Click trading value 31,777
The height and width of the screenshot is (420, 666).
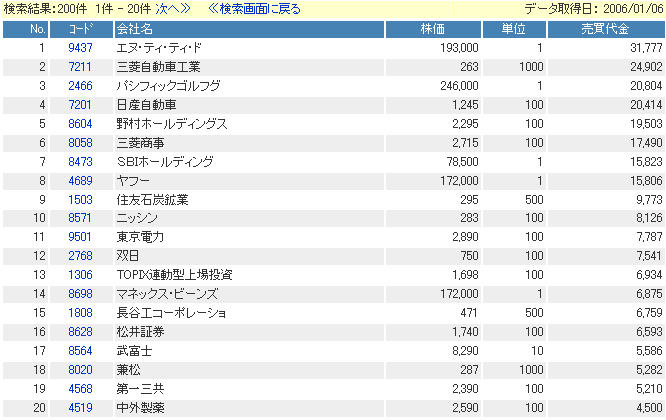(646, 48)
